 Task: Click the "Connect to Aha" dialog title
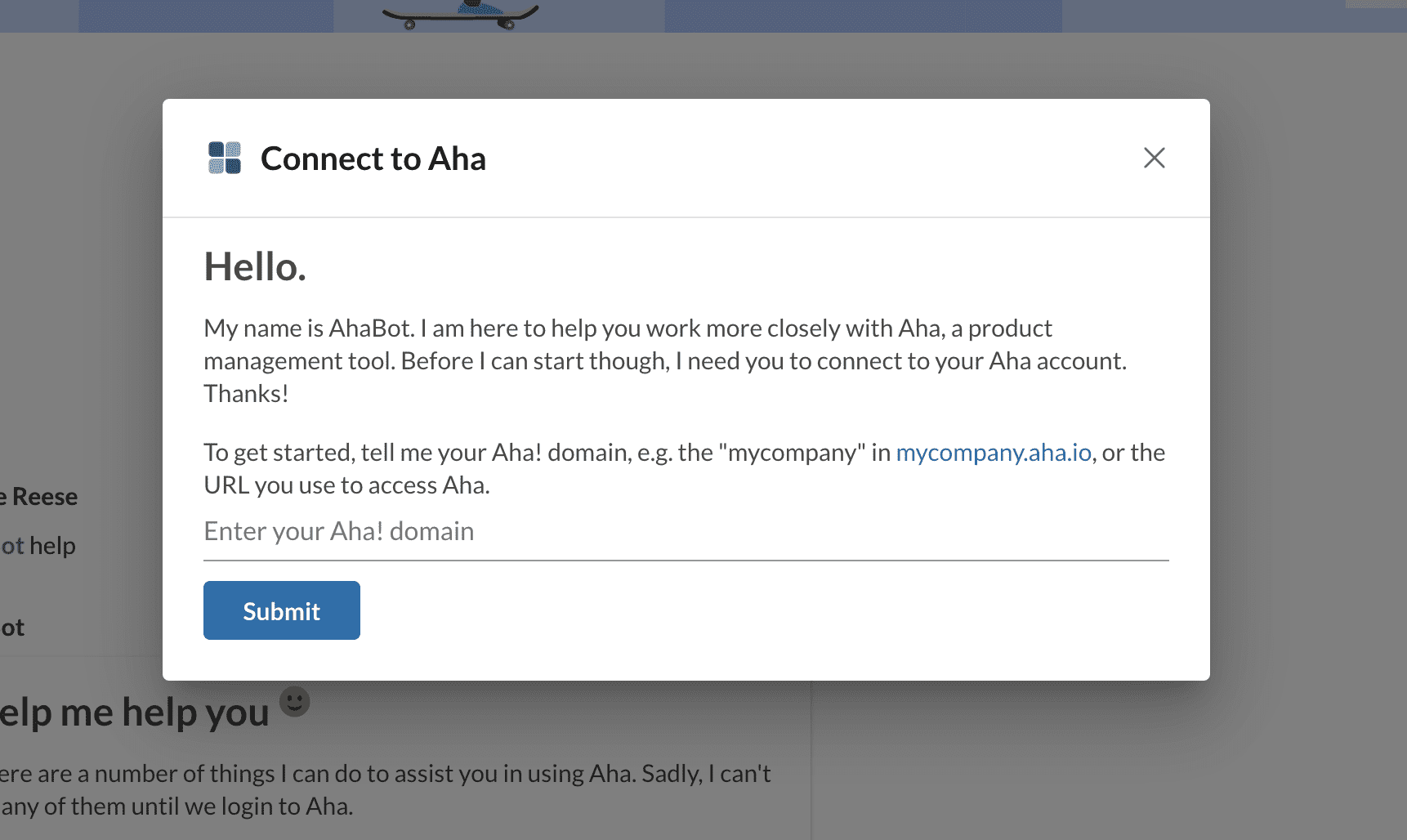click(373, 159)
